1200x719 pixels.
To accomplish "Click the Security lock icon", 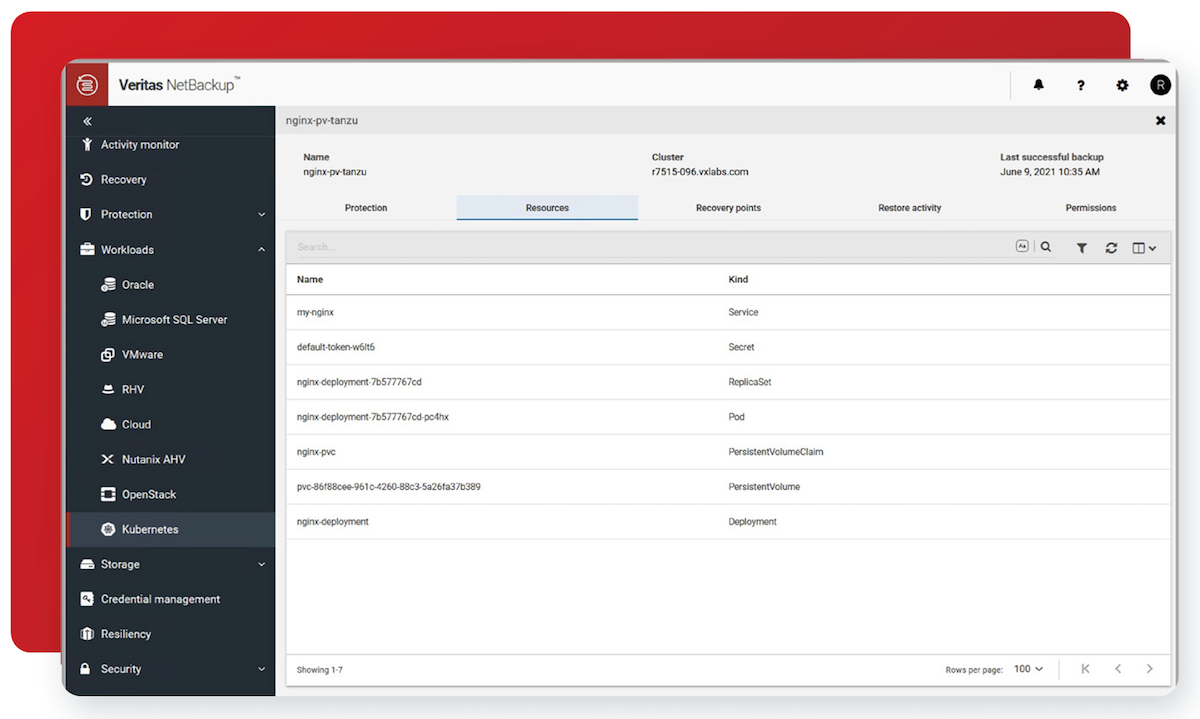I will (x=86, y=669).
